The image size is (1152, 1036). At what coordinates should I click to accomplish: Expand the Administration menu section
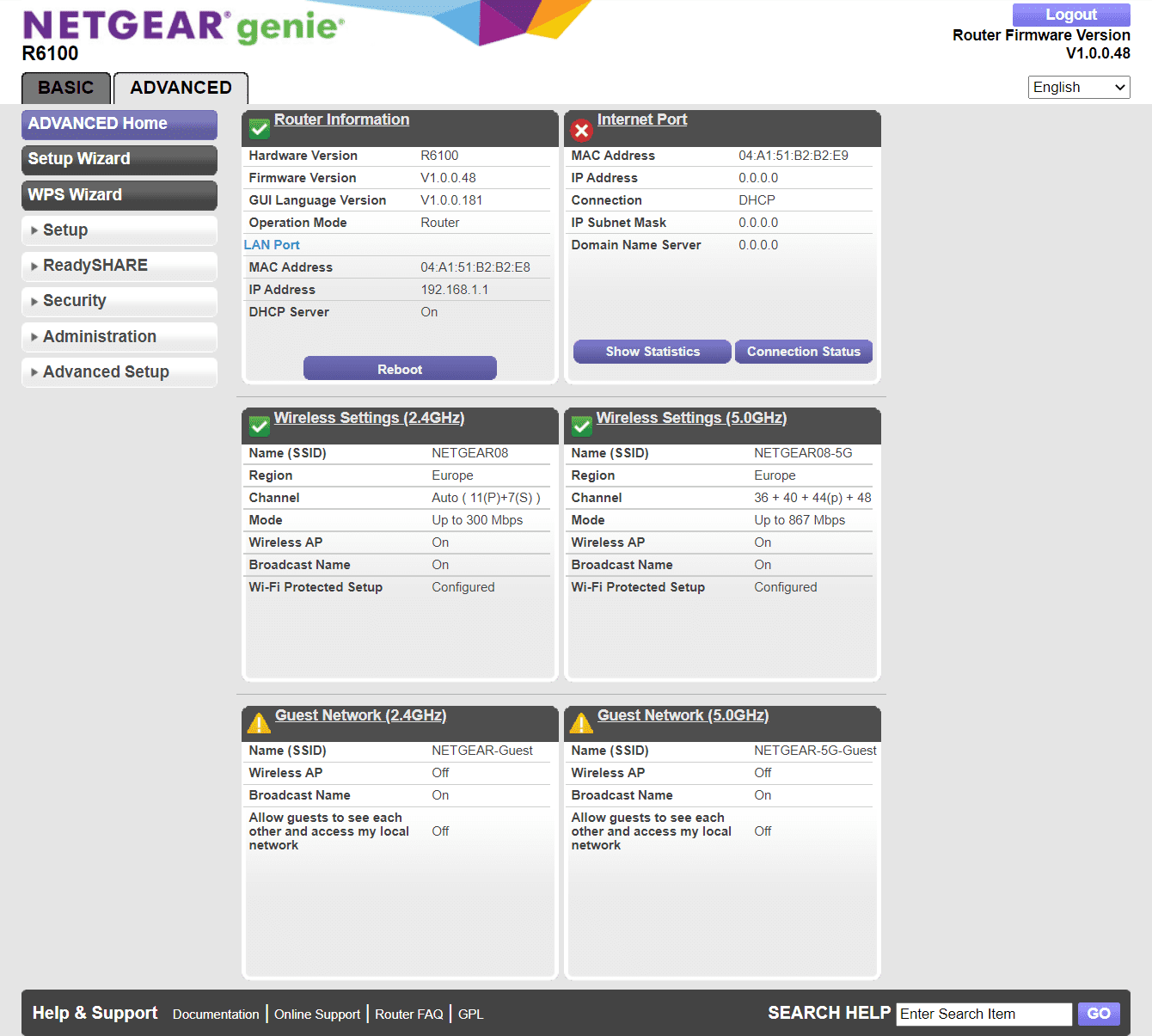click(119, 337)
